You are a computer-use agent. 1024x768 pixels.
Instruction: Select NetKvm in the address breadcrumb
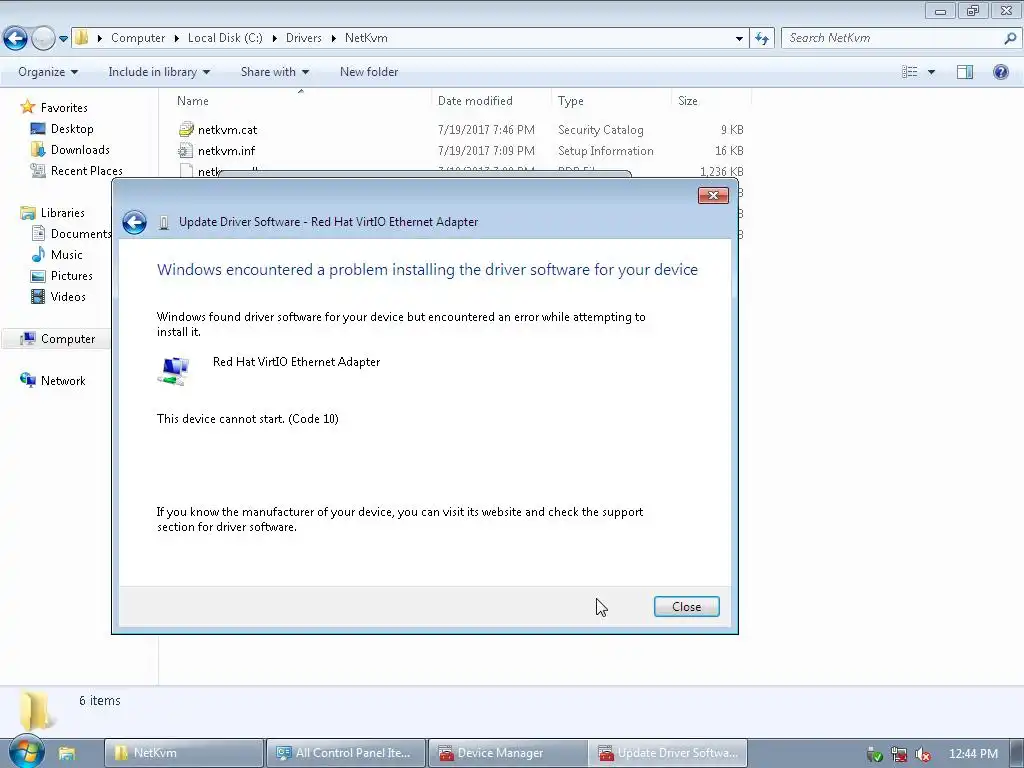(366, 38)
